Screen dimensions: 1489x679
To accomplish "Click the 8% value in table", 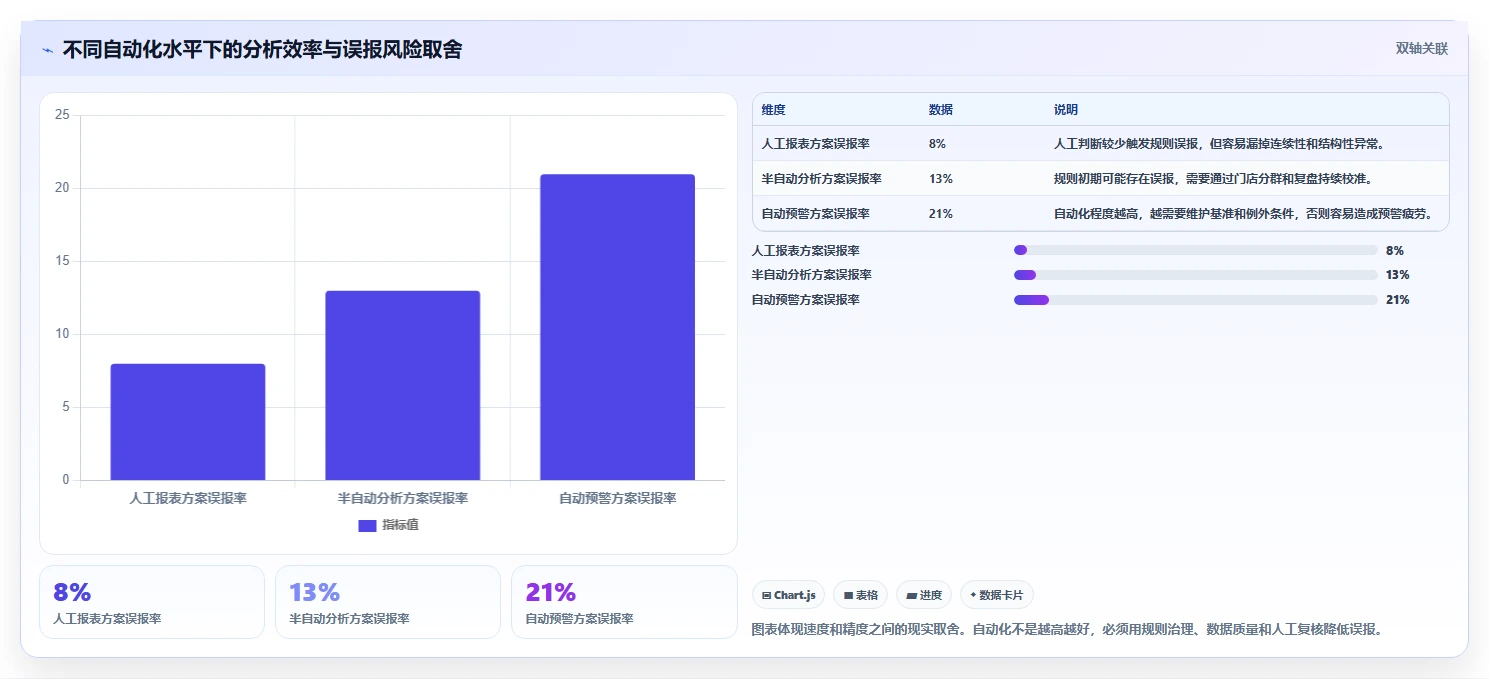I will pos(937,144).
